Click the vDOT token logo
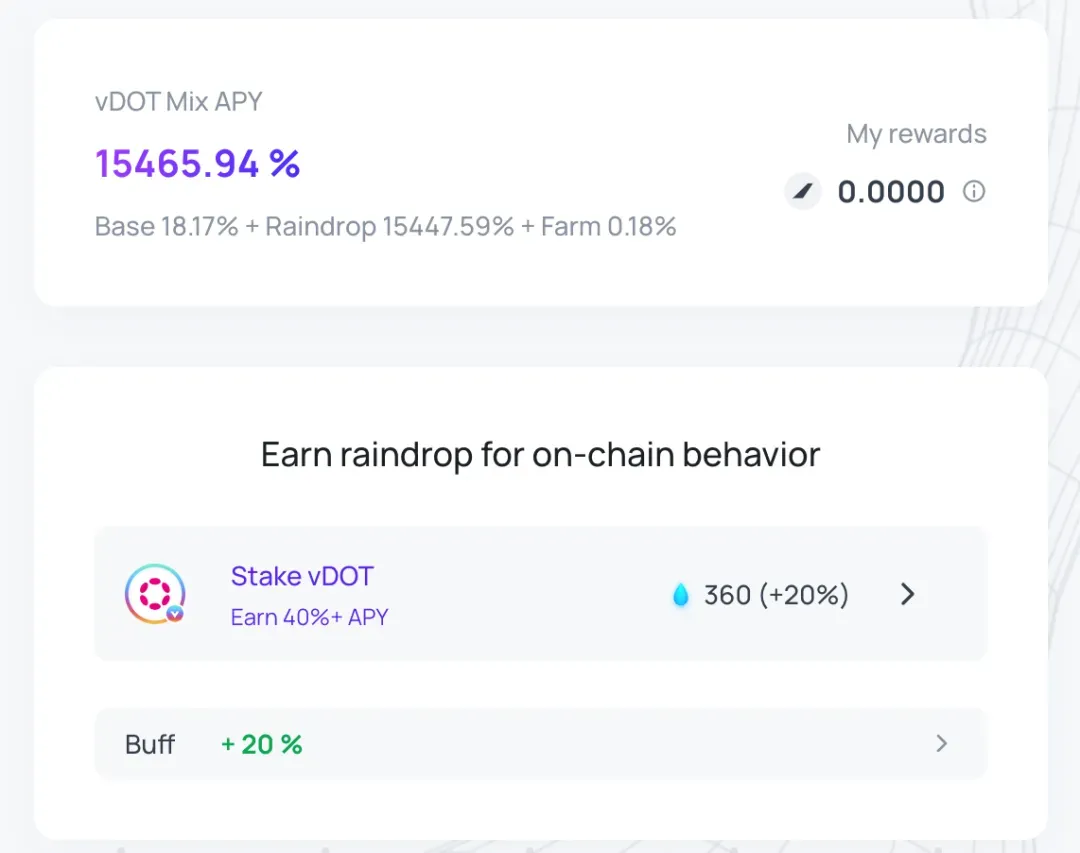Viewport: 1080px width, 853px height. pyautogui.click(x=155, y=594)
